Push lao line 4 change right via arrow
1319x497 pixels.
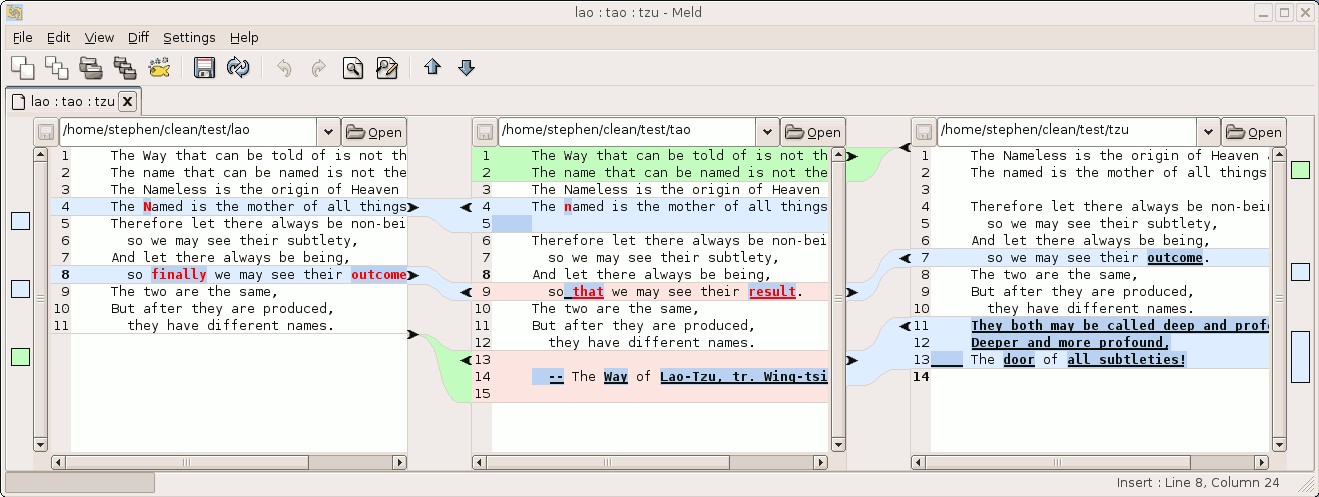[x=413, y=207]
